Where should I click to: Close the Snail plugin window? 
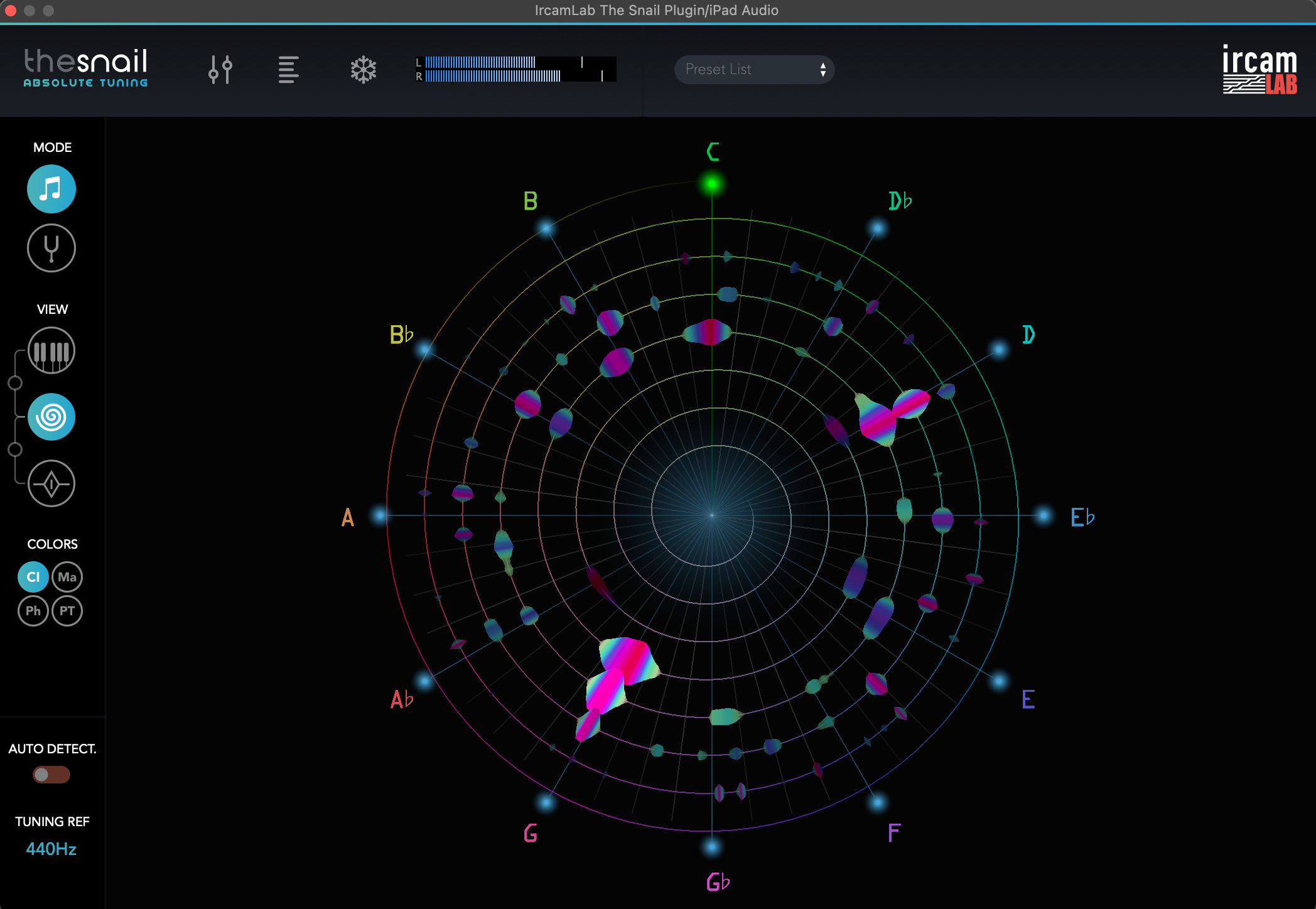pos(11,11)
